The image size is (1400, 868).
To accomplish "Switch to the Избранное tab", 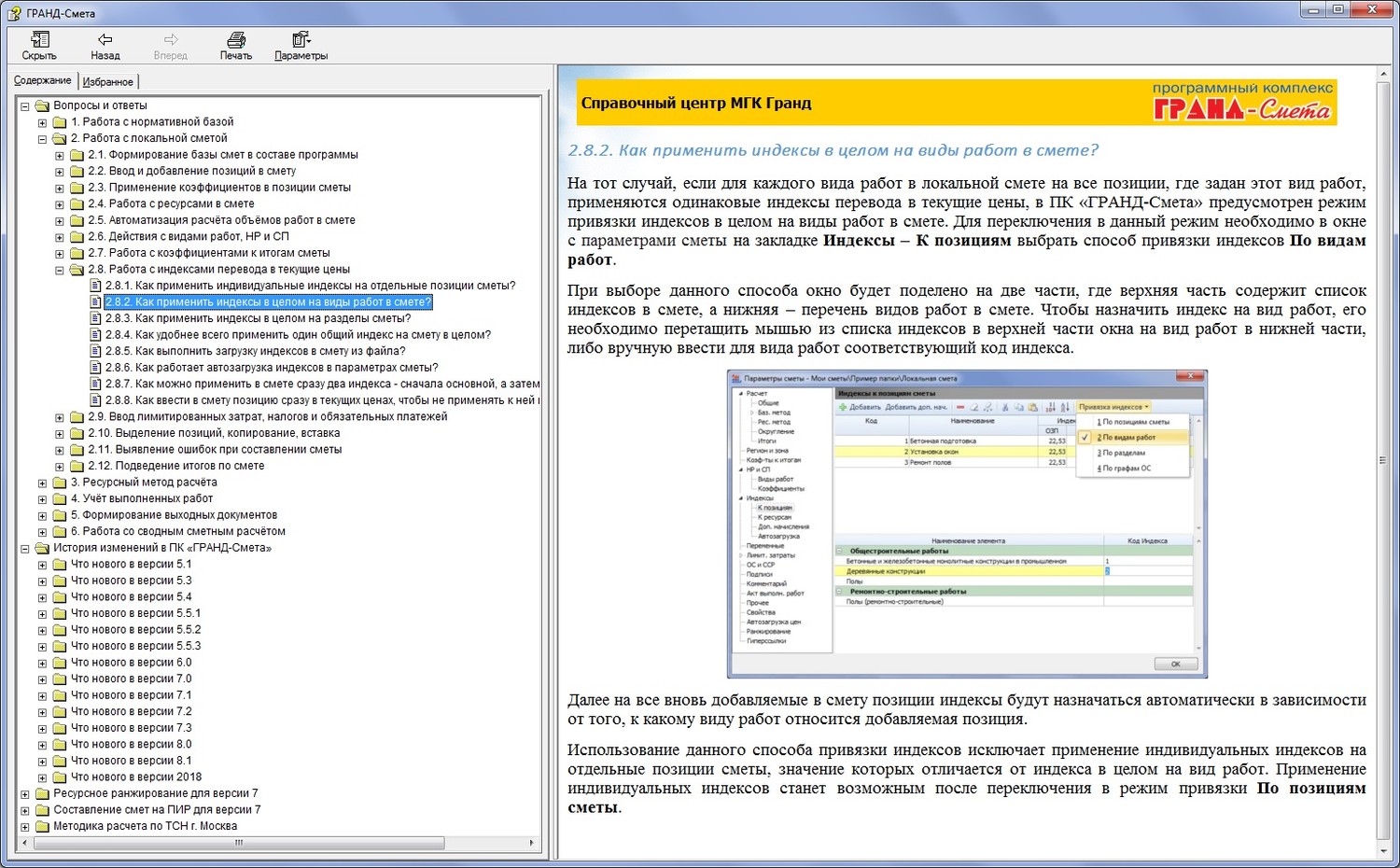I will point(107,82).
